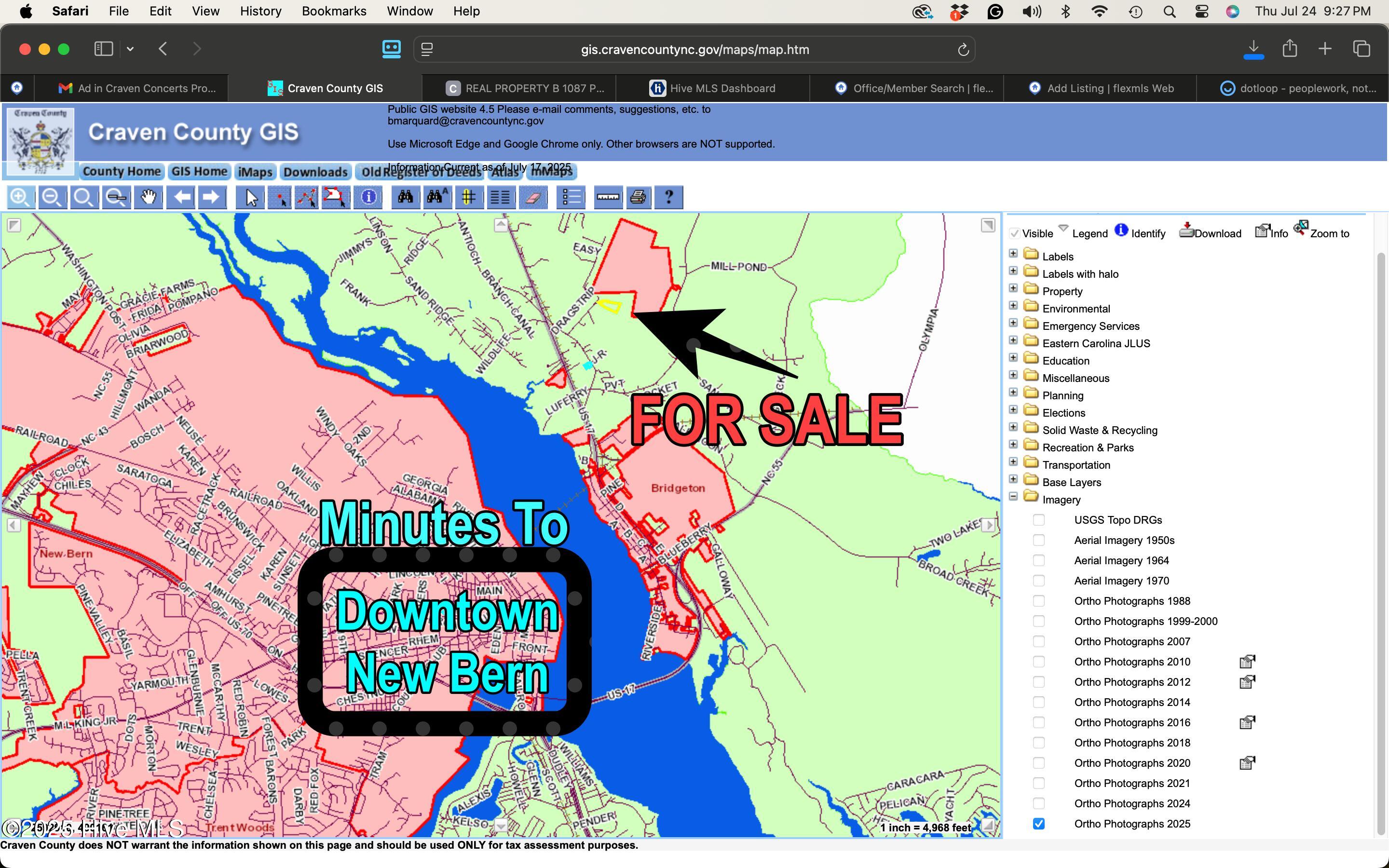Reload page with Safari refresh icon
The width and height of the screenshot is (1389, 868).
963,50
